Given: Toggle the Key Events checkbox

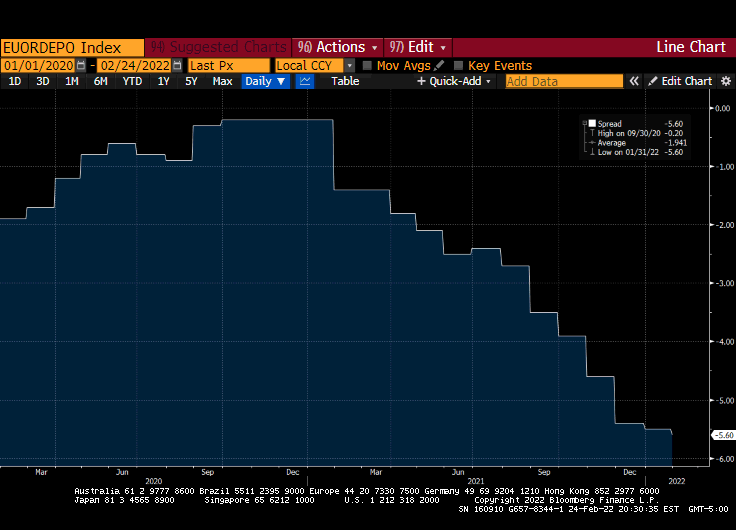Looking at the screenshot, I should (x=458, y=65).
